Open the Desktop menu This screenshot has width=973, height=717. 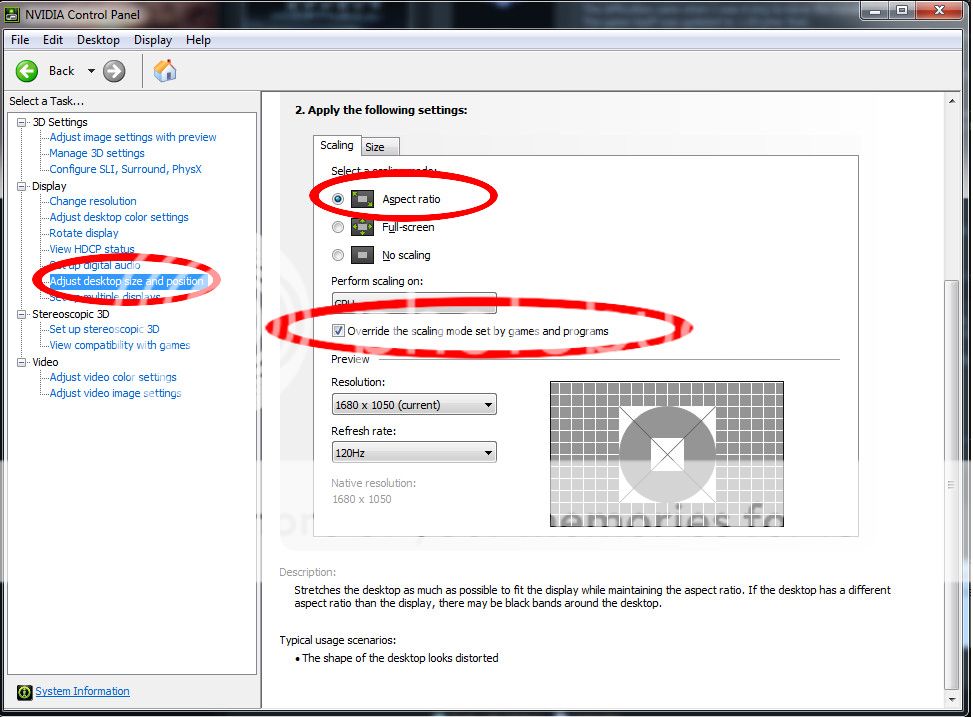point(98,40)
